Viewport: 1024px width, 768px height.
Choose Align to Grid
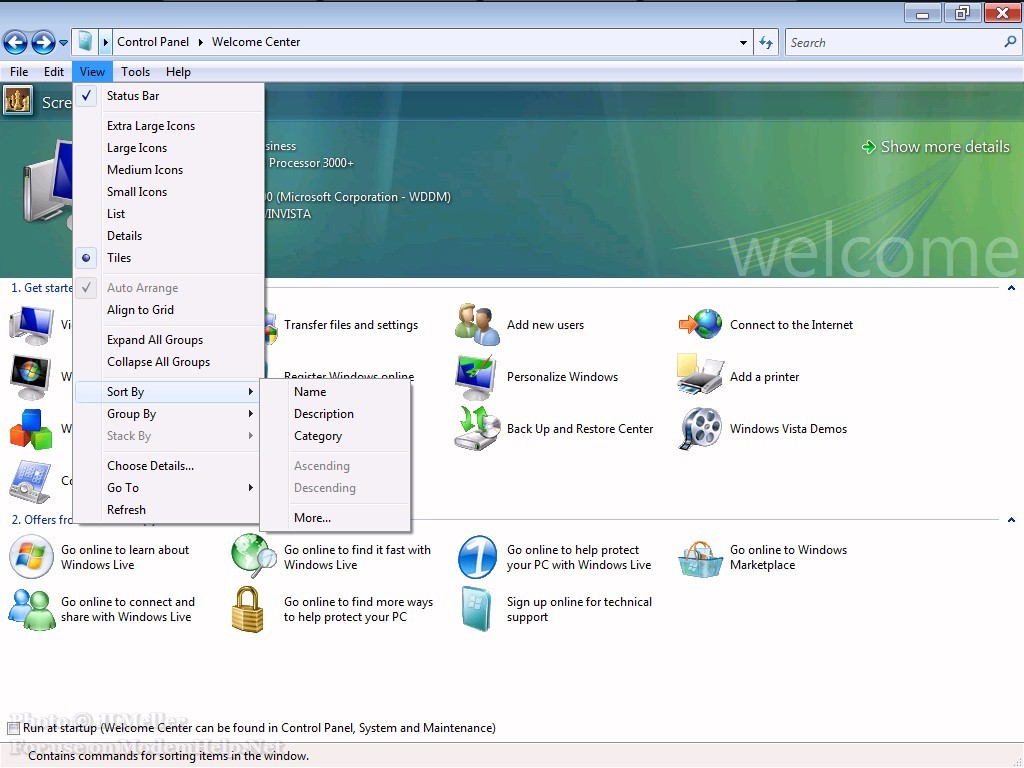169,310
